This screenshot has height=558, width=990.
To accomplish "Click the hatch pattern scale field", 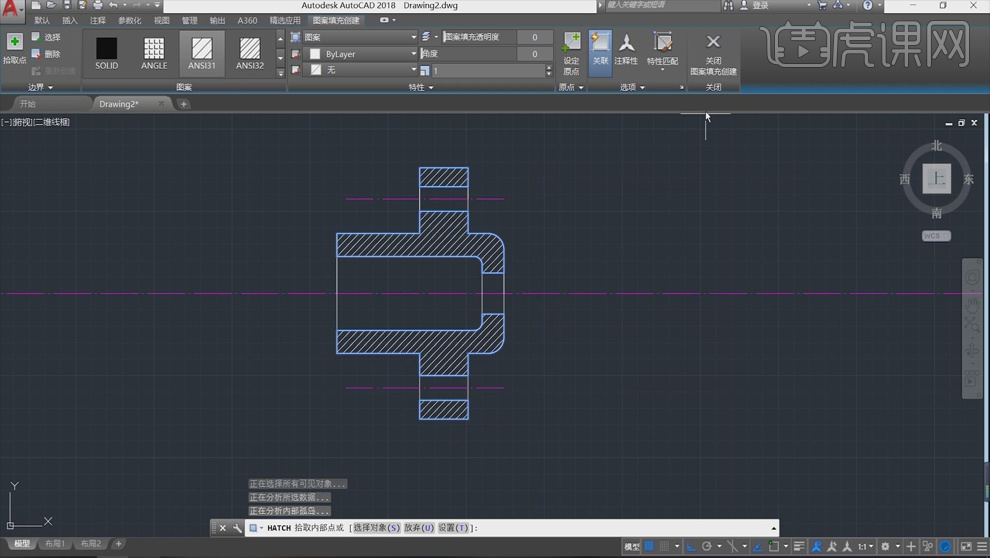I will tap(487, 71).
